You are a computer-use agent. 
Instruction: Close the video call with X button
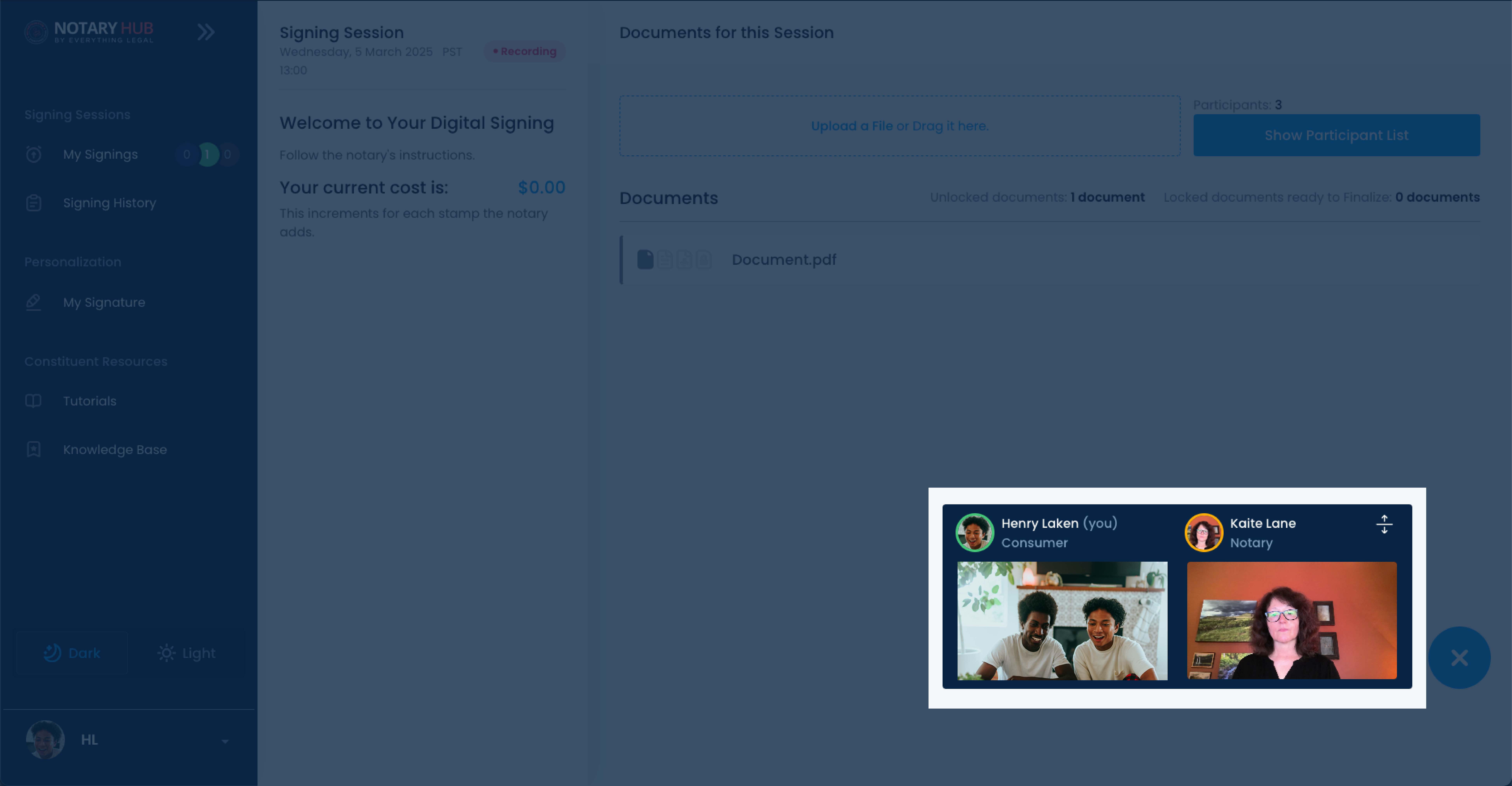[x=1459, y=658]
